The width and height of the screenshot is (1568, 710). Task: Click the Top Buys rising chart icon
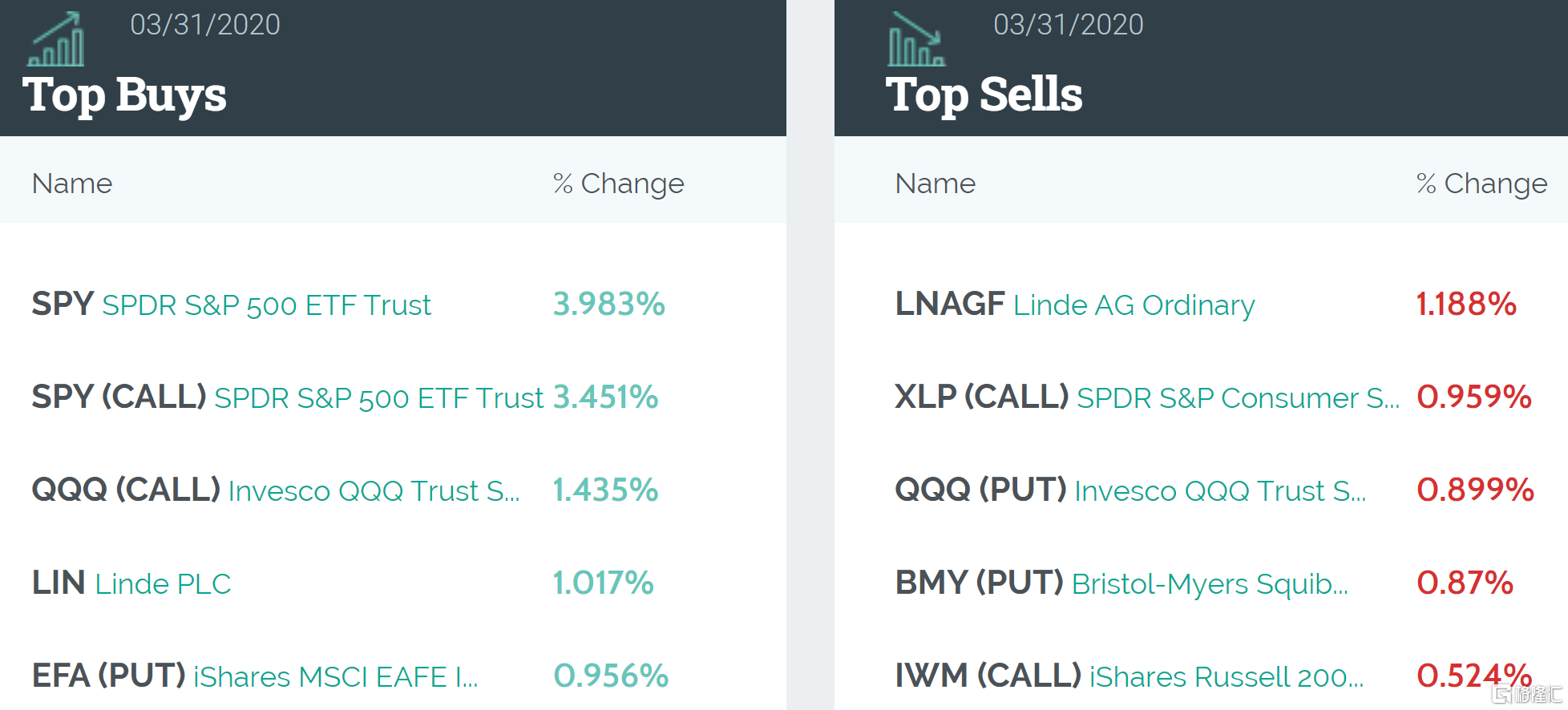pyautogui.click(x=56, y=40)
